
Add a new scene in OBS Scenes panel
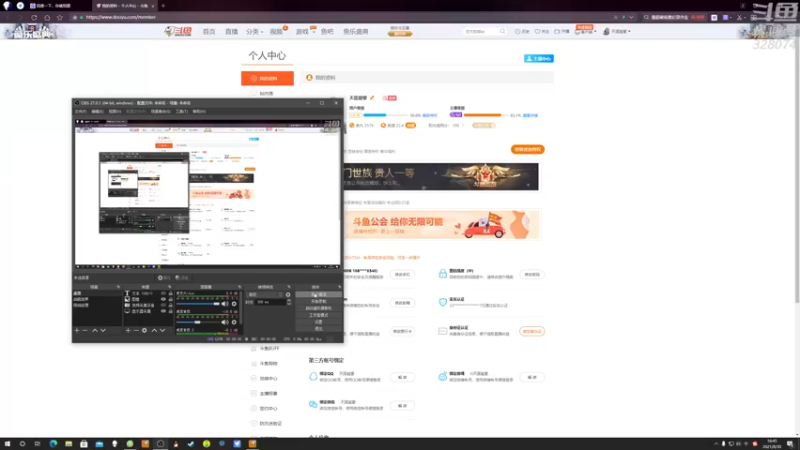click(x=77, y=331)
